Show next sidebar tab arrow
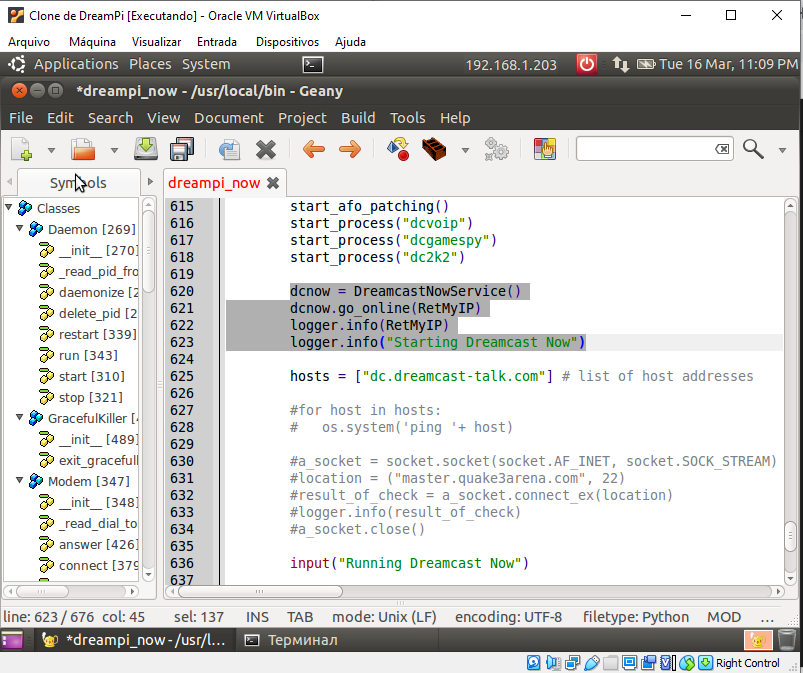Viewport: 803px width, 673px height. [x=150, y=181]
